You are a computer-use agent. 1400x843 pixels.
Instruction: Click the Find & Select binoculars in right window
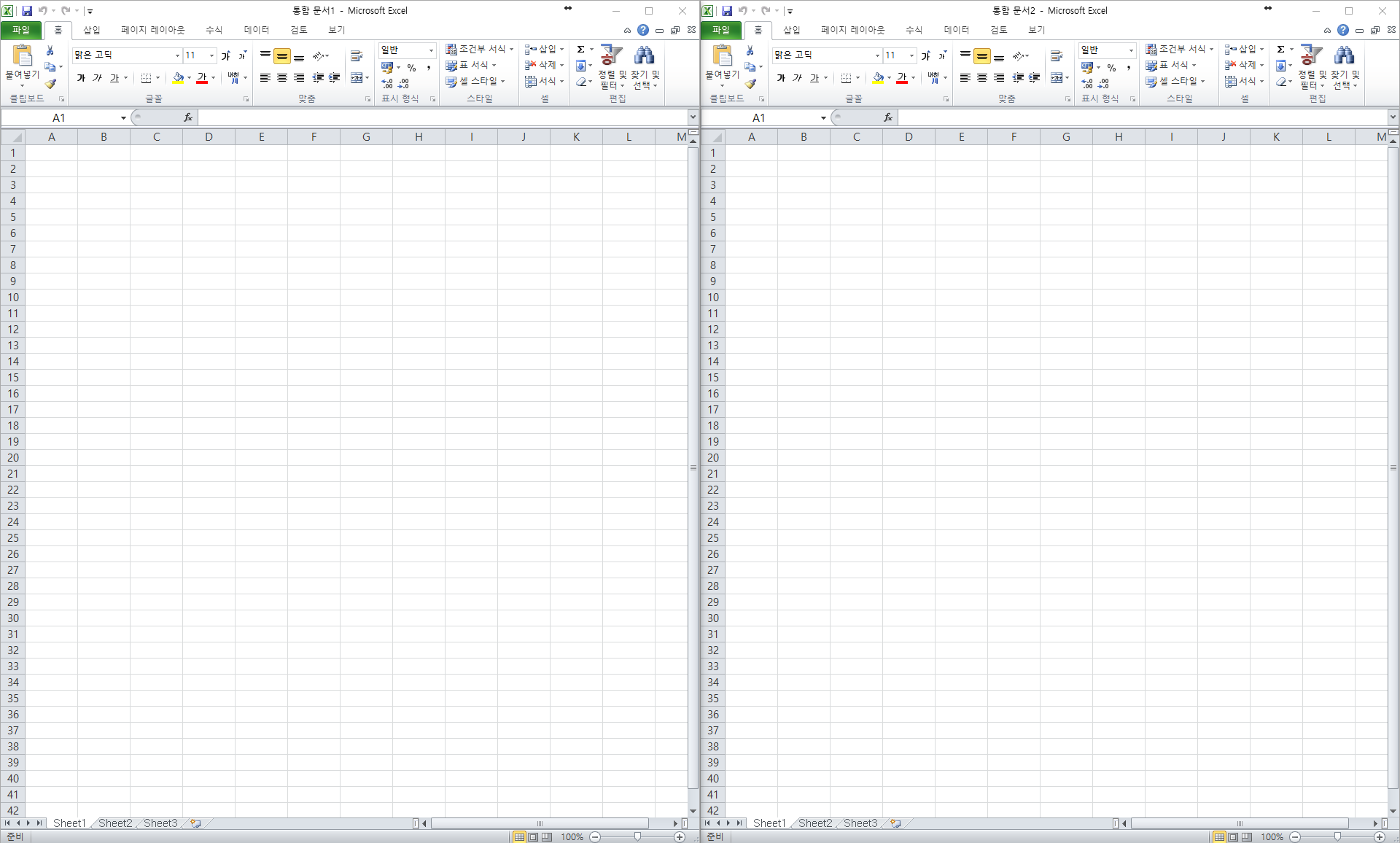1344,55
